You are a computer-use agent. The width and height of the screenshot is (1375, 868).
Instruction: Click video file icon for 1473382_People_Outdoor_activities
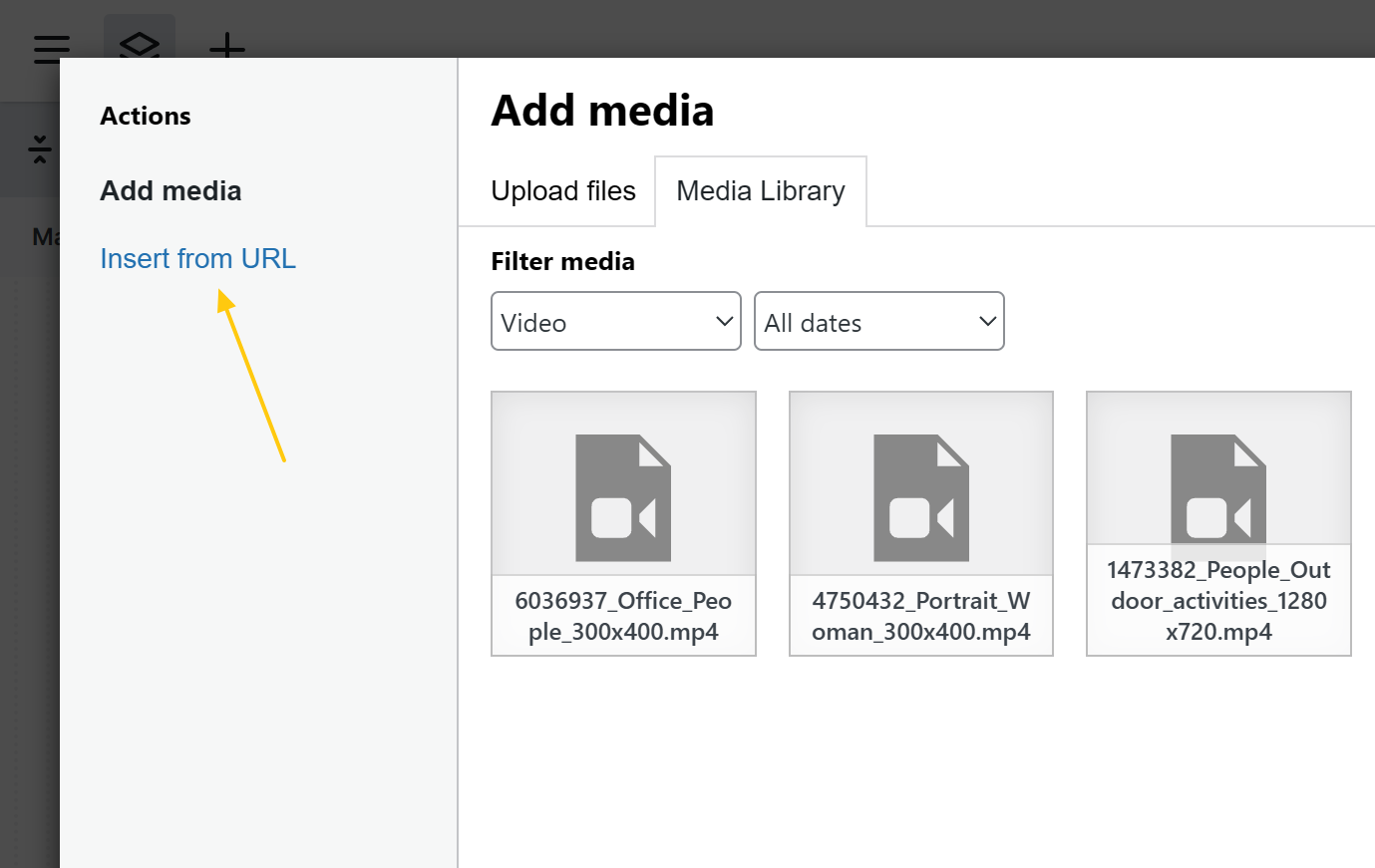click(x=1217, y=488)
